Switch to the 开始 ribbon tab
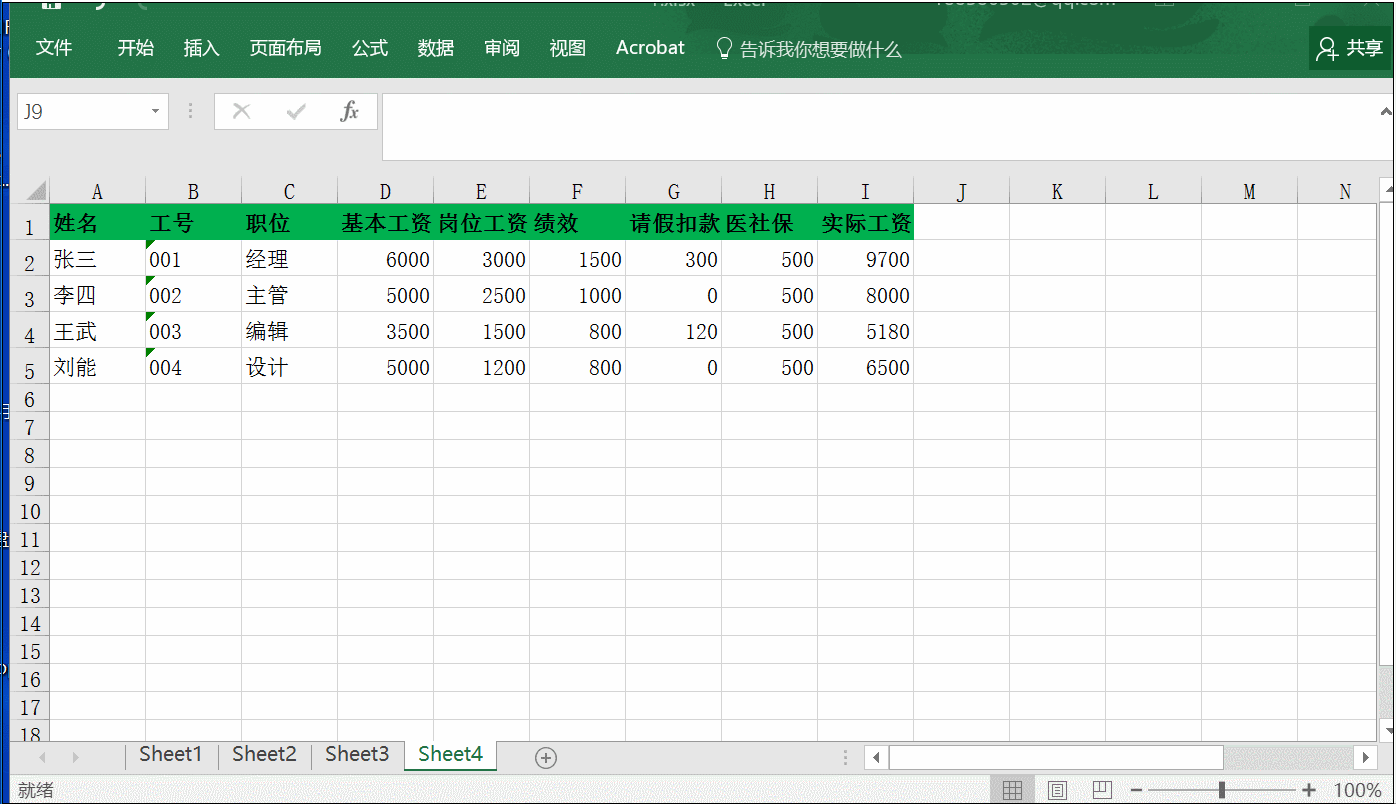Viewport: 1396px width, 804px height. 136,48
